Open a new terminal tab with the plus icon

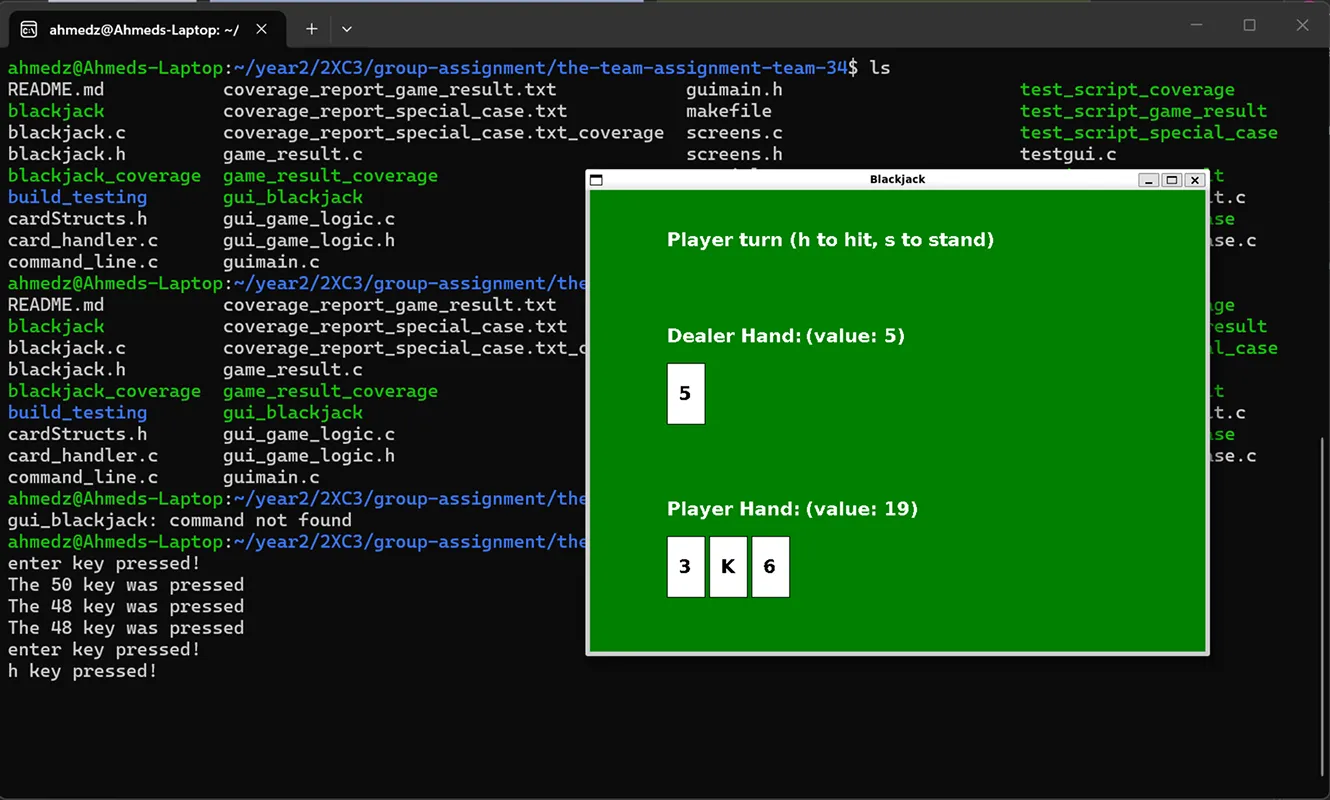click(x=310, y=29)
